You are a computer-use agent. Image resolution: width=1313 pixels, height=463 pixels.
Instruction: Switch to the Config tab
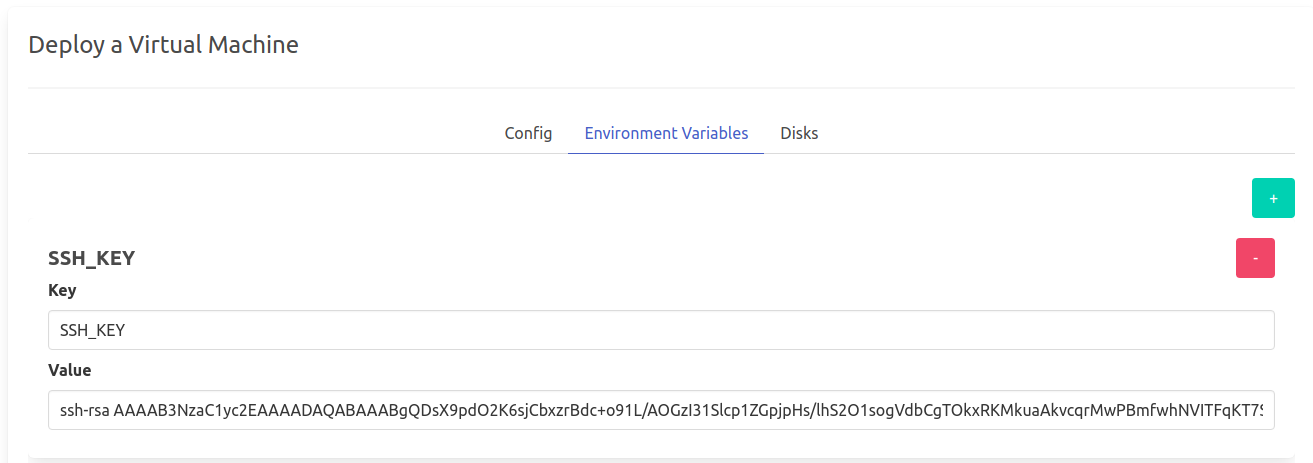tap(528, 133)
